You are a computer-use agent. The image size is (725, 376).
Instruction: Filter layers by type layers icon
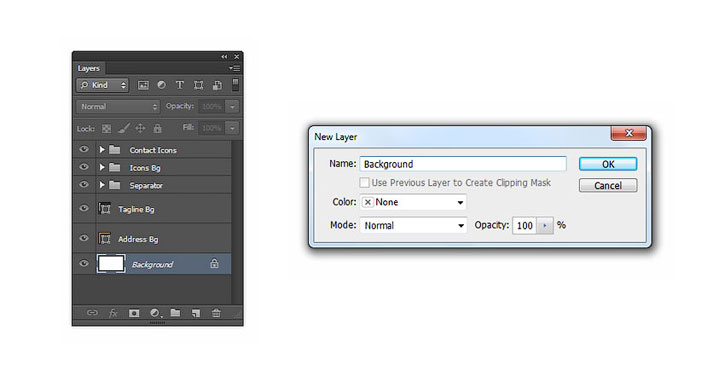click(179, 85)
